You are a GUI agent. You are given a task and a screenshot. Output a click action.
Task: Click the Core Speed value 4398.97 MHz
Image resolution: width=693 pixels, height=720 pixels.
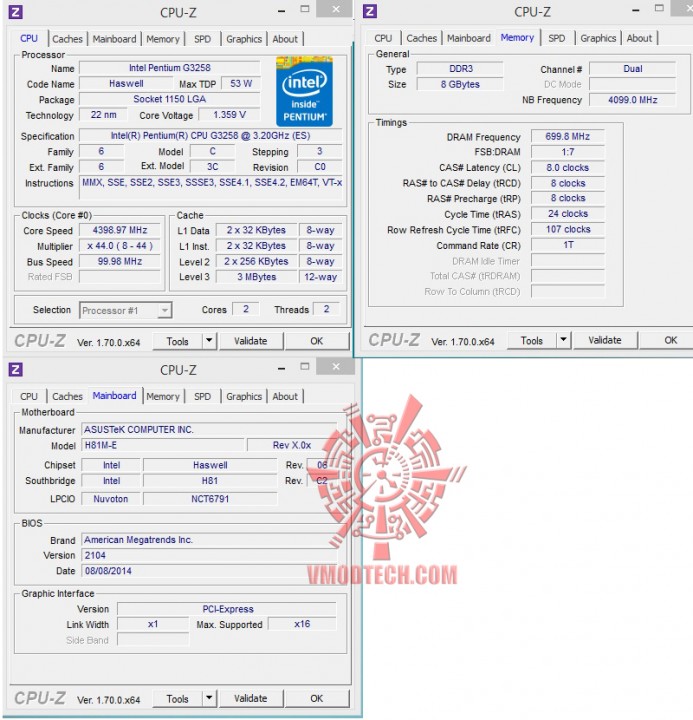119,230
